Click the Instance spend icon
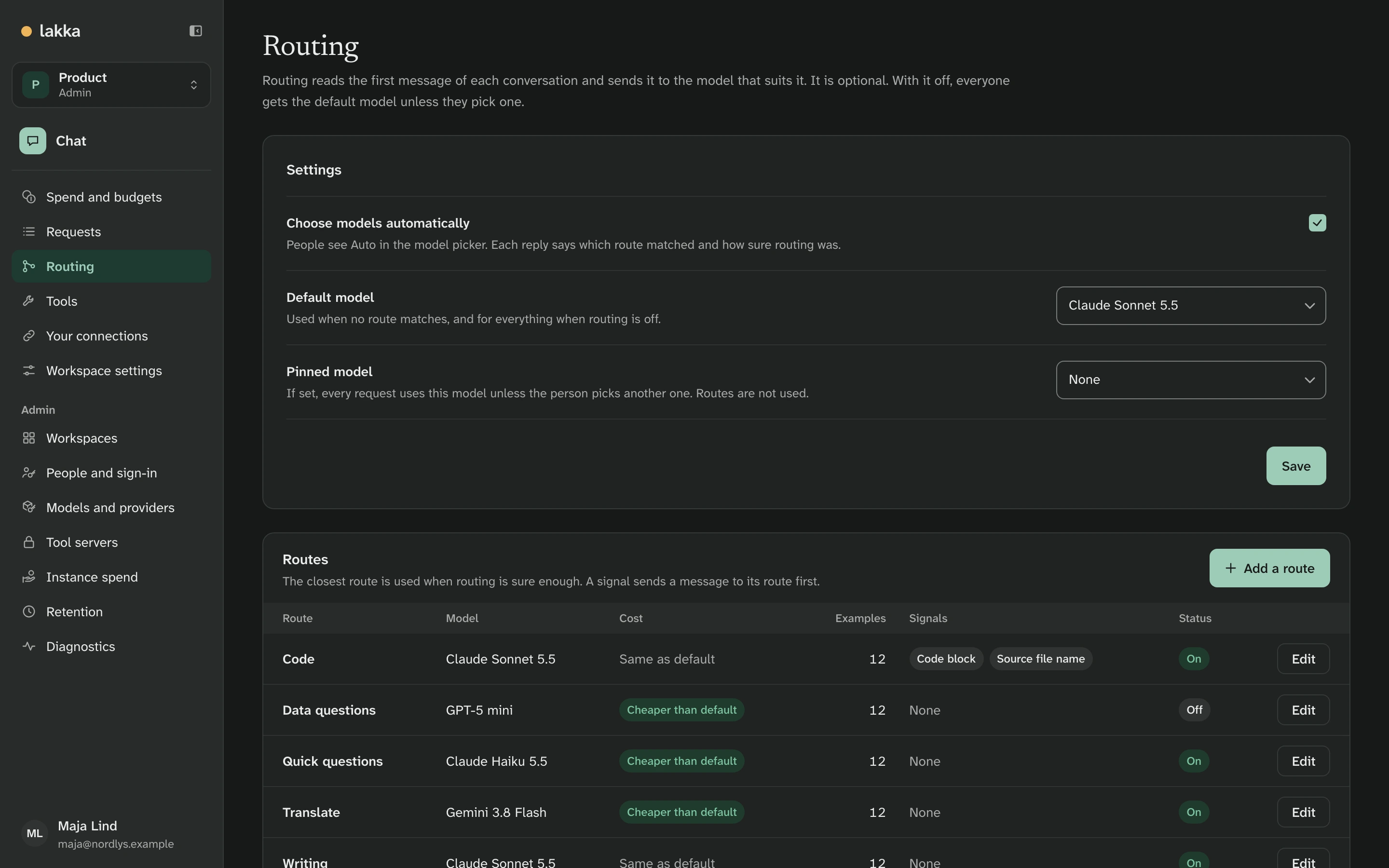Viewport: 1389px width, 868px height. point(29,577)
